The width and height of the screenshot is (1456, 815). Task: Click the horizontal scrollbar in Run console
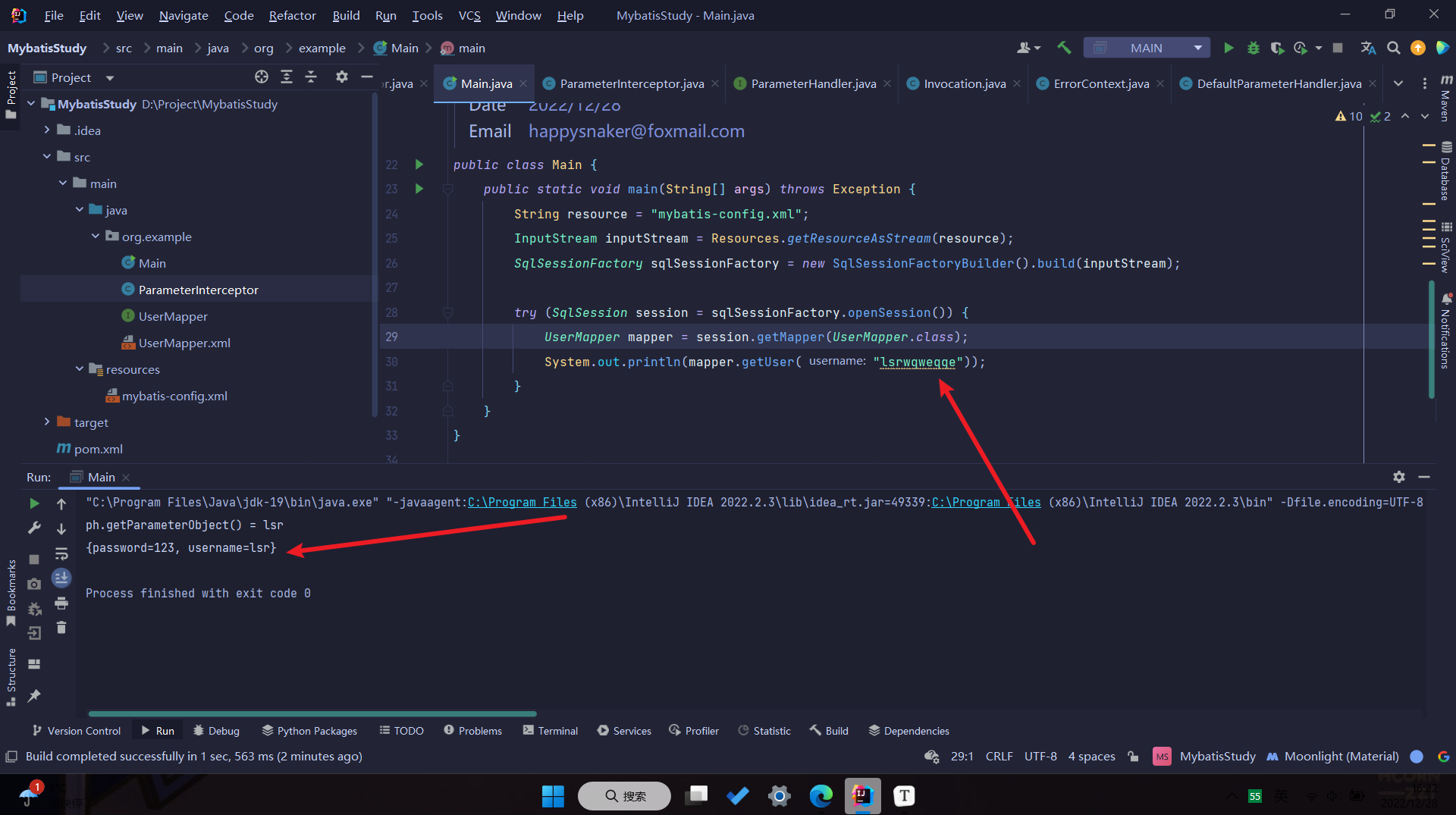pos(312,713)
